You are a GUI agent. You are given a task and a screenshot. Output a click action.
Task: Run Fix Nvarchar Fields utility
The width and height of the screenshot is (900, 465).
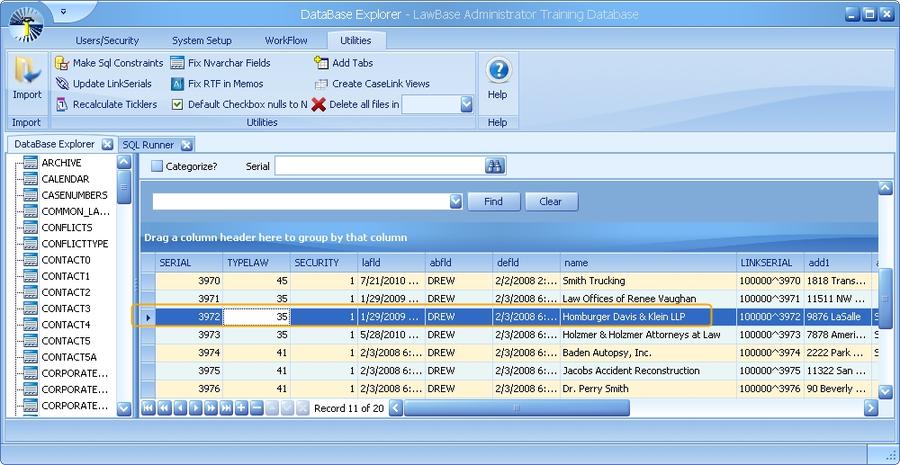point(220,63)
